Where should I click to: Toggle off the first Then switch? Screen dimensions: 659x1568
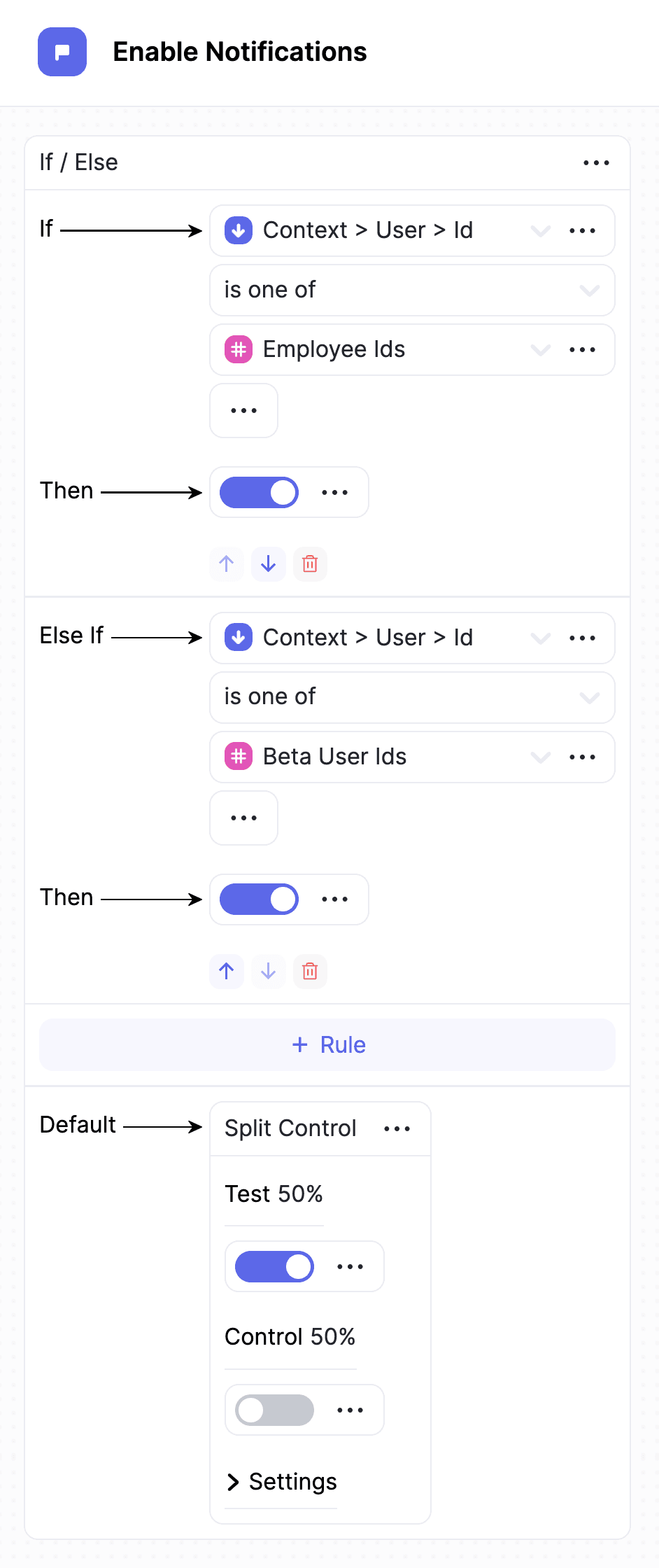[x=260, y=492]
